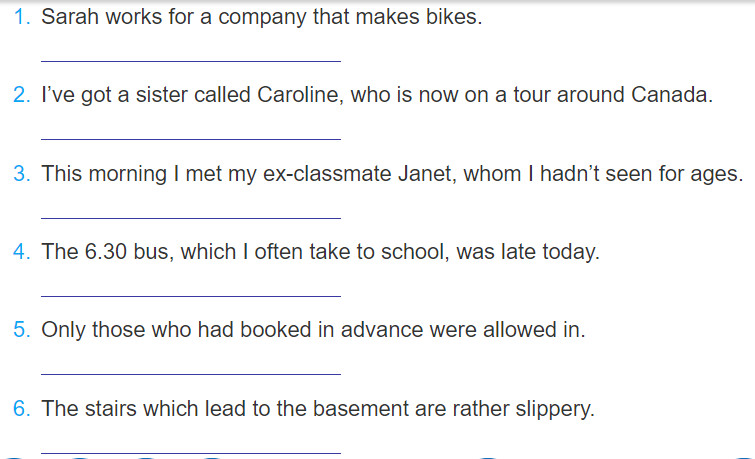
Task: Click the word Canada in sentence 2
Action: [672, 95]
